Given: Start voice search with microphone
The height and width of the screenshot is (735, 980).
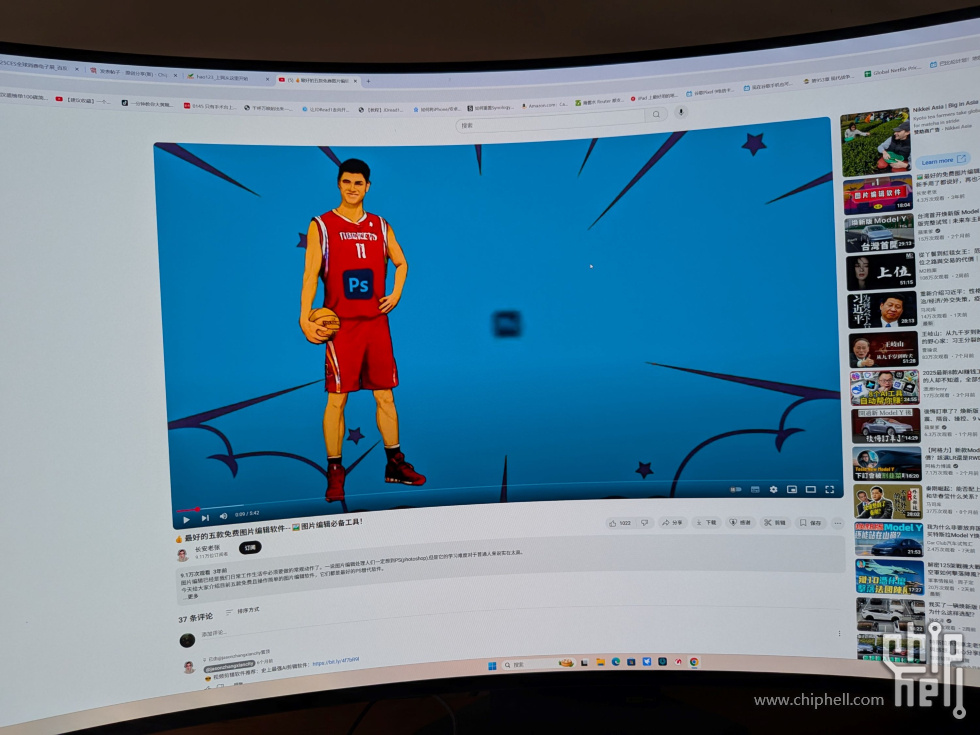Looking at the screenshot, I should click(681, 112).
